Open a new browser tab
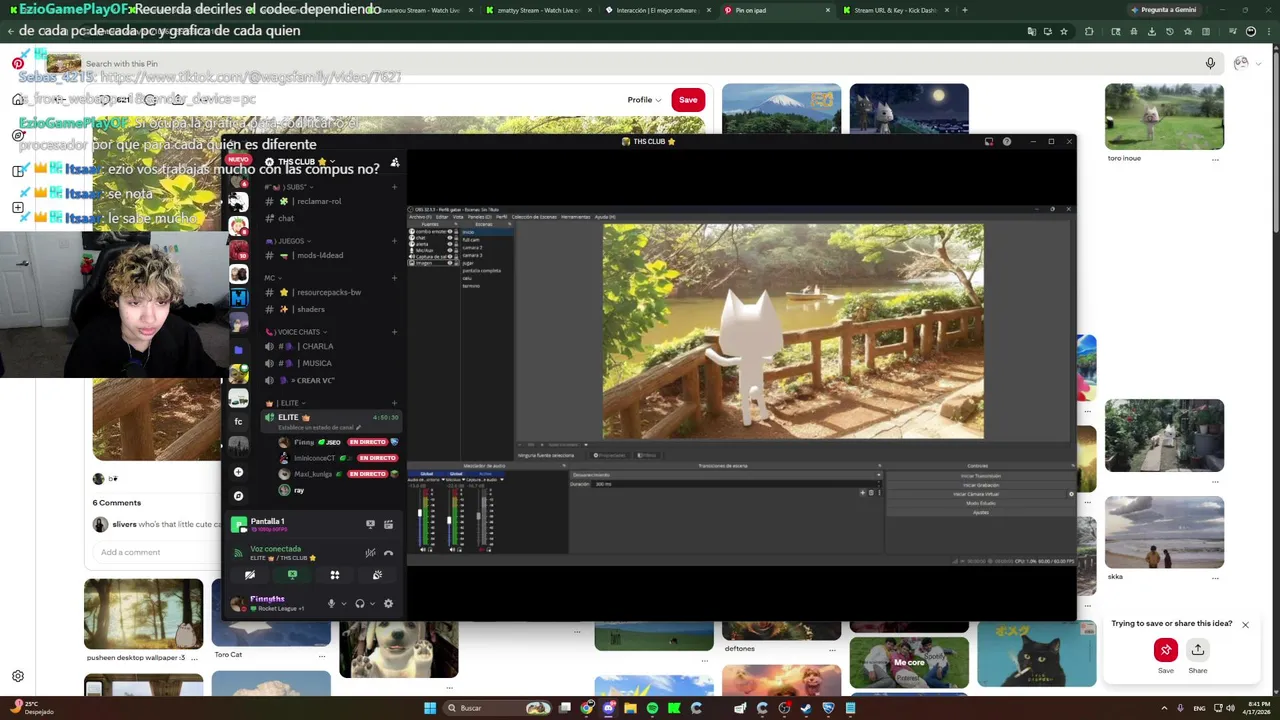The height and width of the screenshot is (720, 1280). (x=964, y=10)
